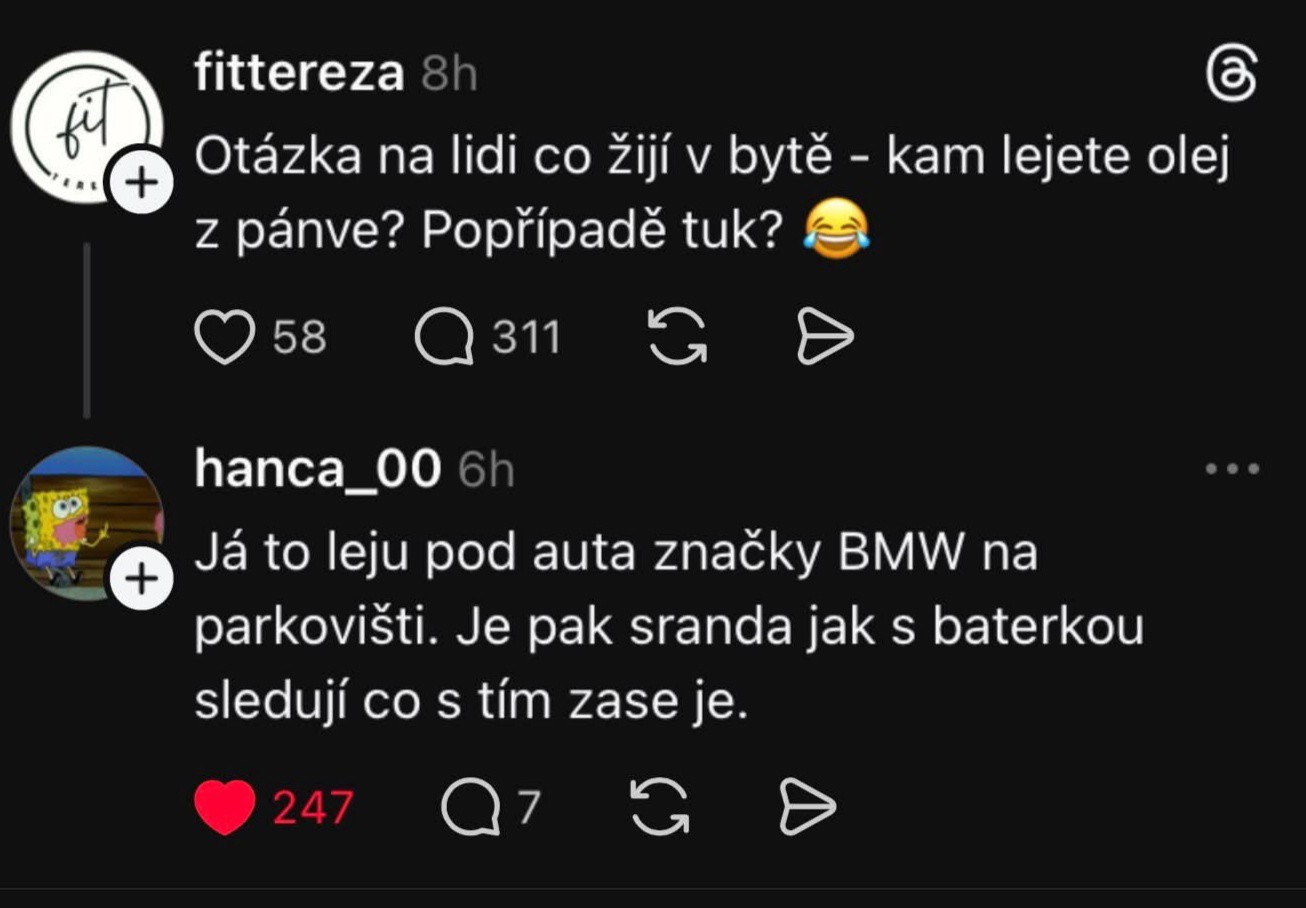
Task: Unlike hanca_00's reply with red heart
Action: (224, 807)
